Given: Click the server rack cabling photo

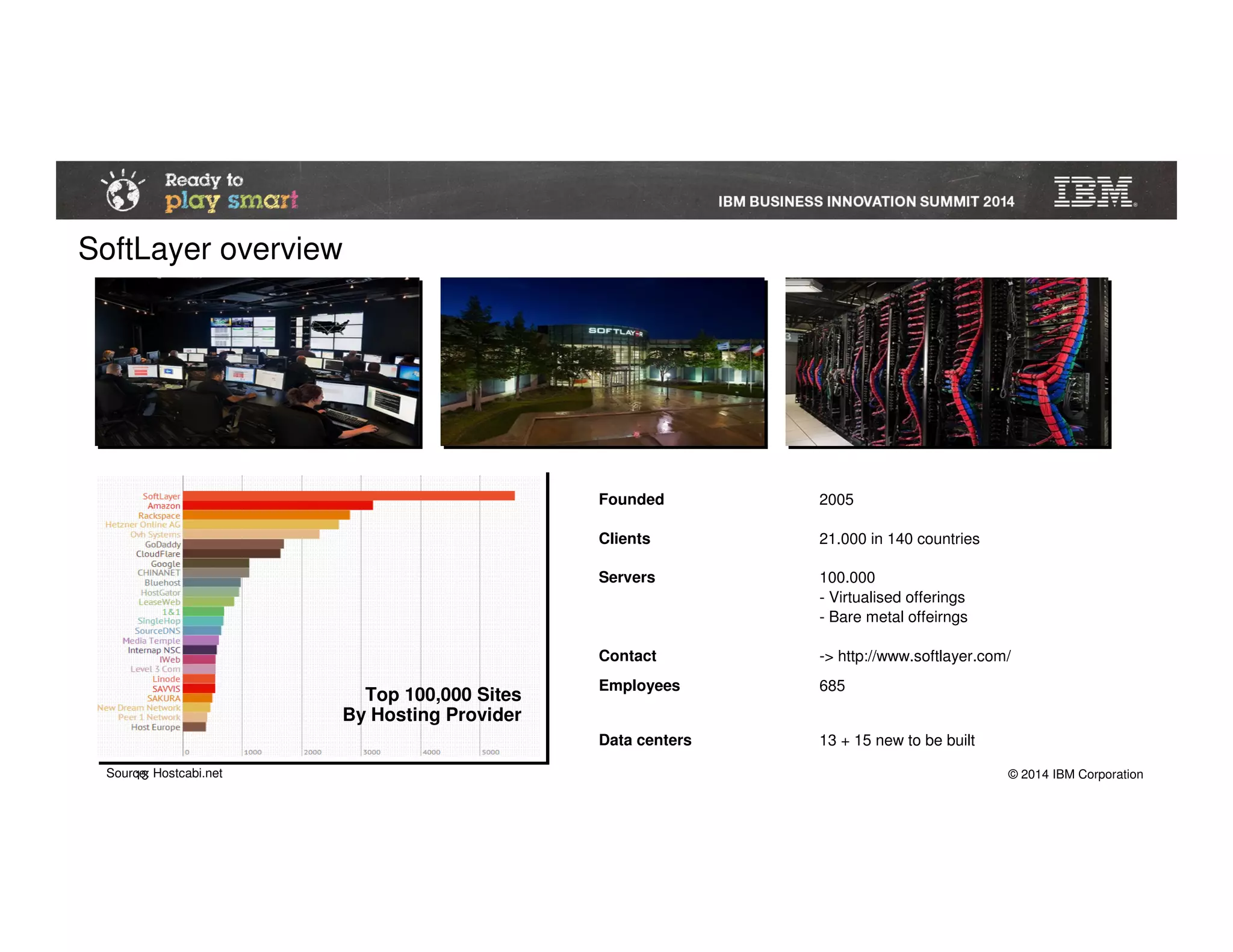Looking at the screenshot, I should [947, 362].
